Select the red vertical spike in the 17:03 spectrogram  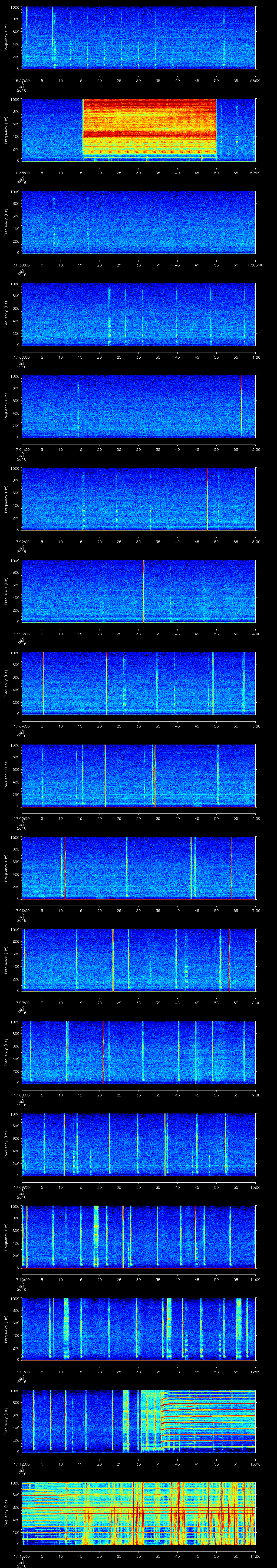(144, 591)
